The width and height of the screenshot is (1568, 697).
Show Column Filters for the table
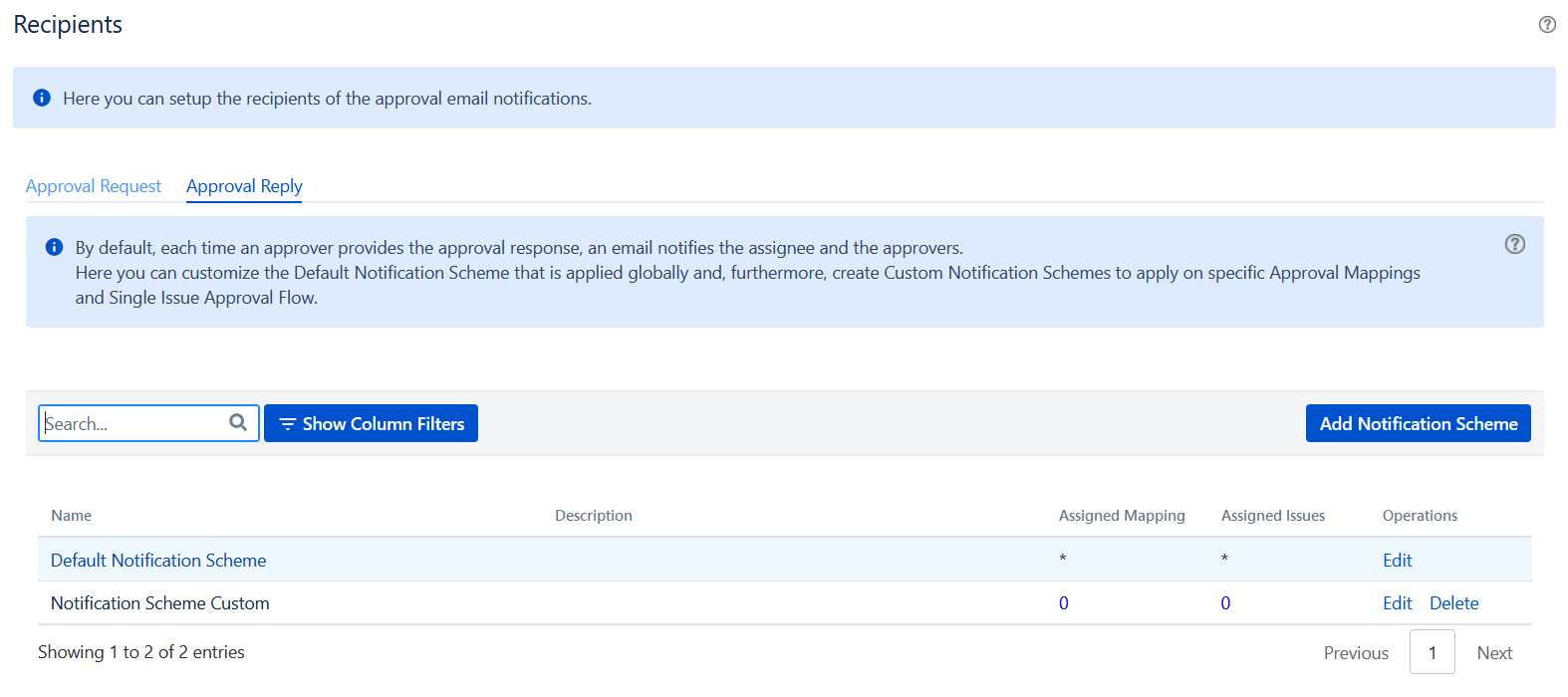click(371, 423)
